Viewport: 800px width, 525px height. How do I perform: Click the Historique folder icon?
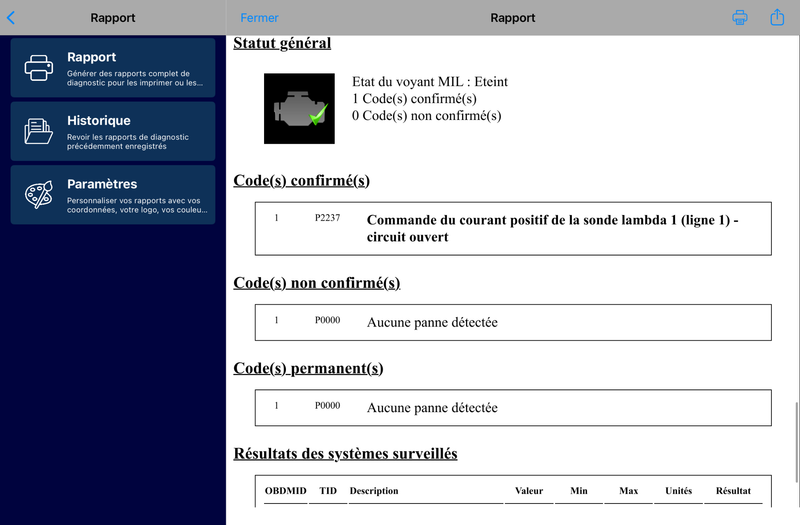[39, 131]
